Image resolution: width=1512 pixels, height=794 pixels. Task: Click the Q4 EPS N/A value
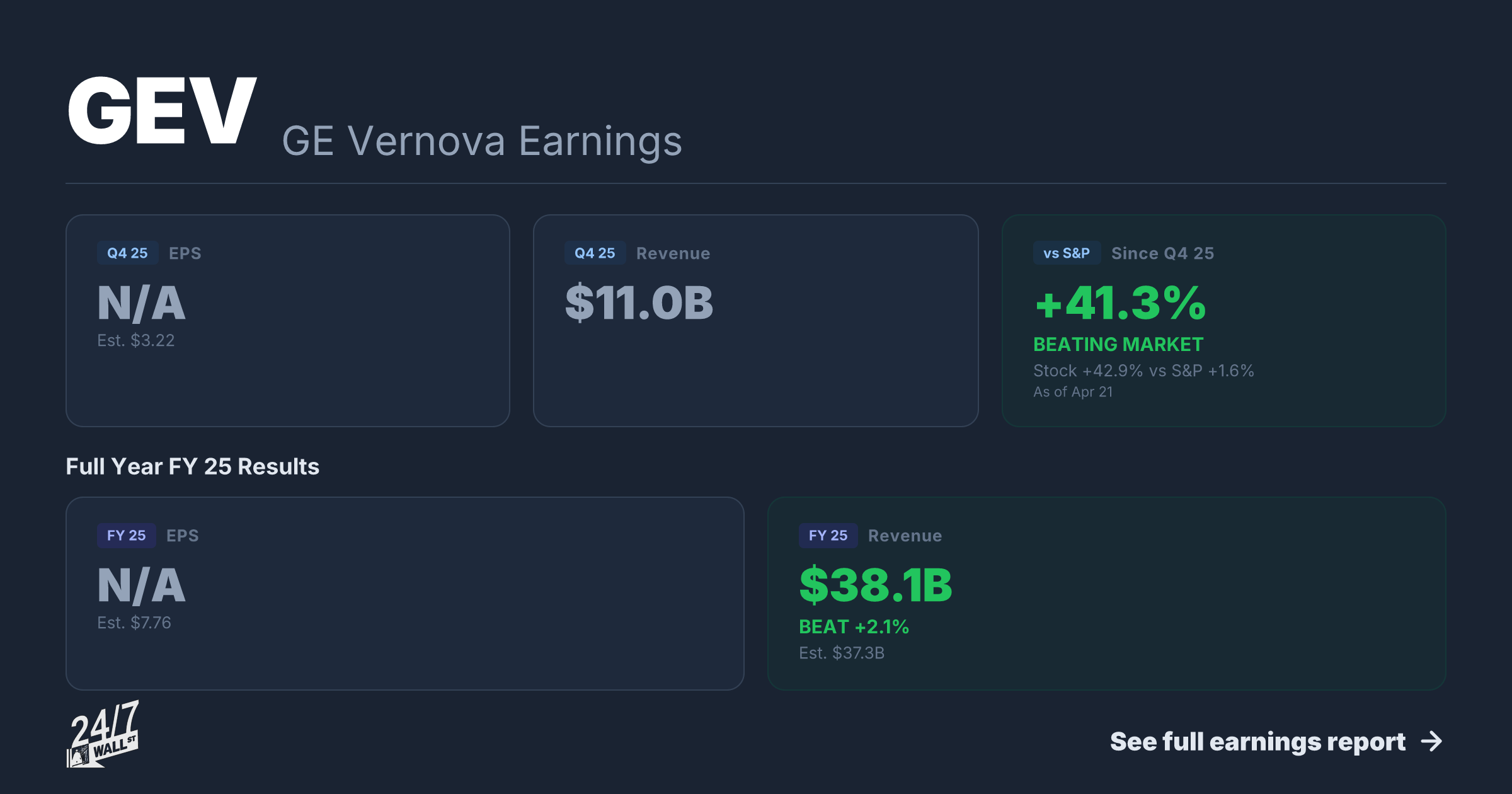click(x=141, y=302)
